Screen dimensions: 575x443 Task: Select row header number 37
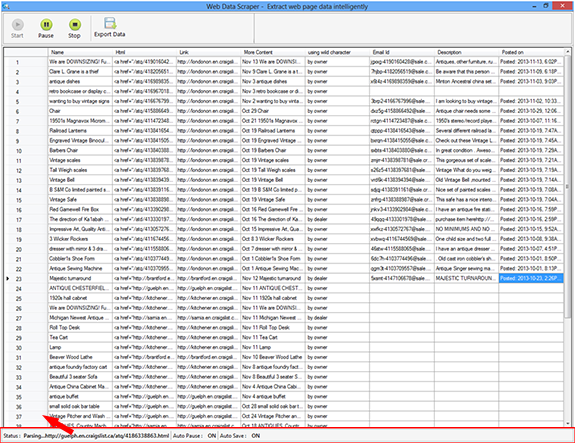26,417
